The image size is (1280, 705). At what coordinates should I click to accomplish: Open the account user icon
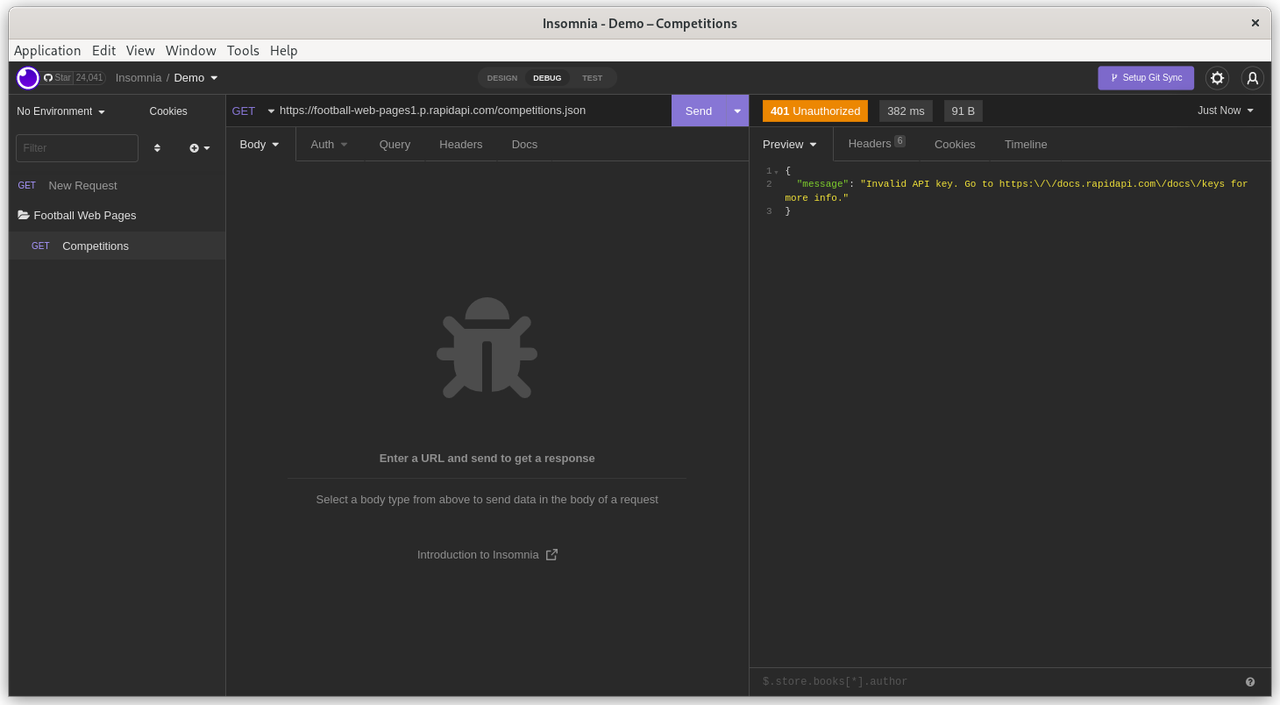[1252, 78]
